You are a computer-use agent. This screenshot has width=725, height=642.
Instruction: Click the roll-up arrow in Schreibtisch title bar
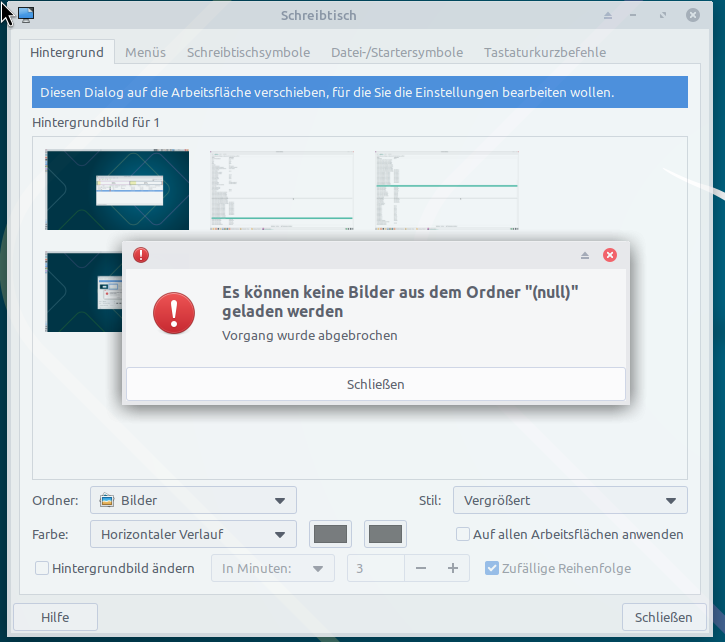point(607,16)
